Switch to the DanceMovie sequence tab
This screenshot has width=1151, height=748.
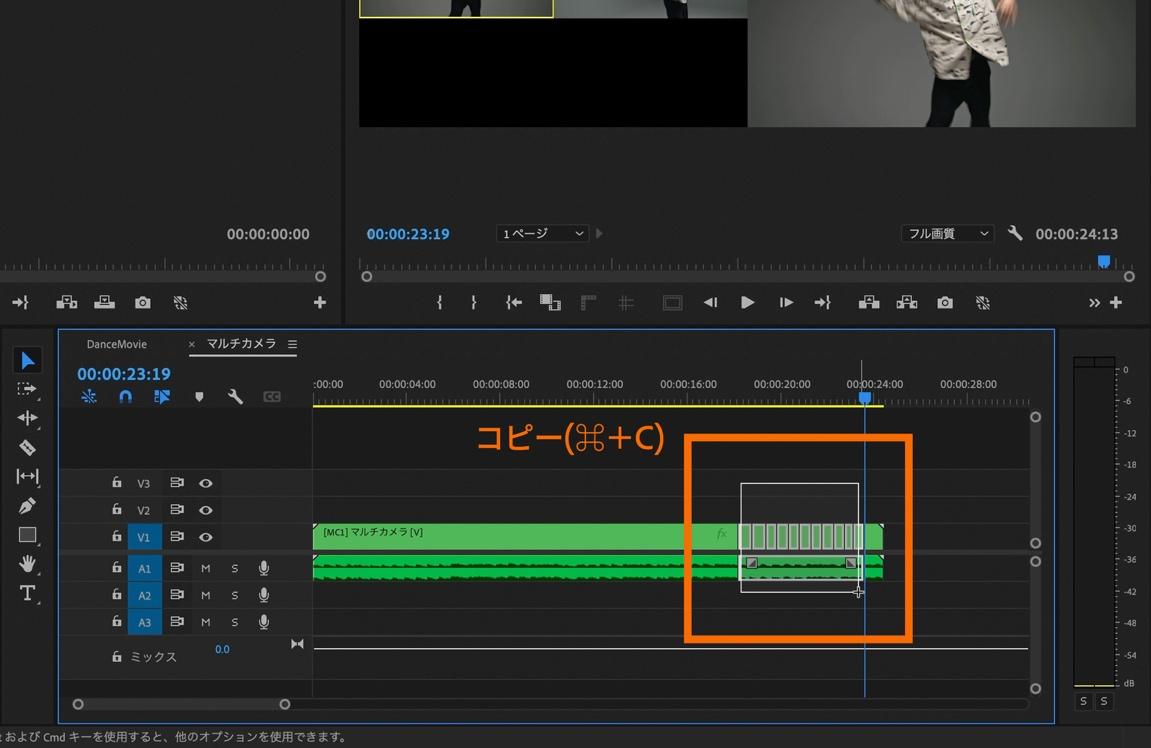[x=116, y=344]
